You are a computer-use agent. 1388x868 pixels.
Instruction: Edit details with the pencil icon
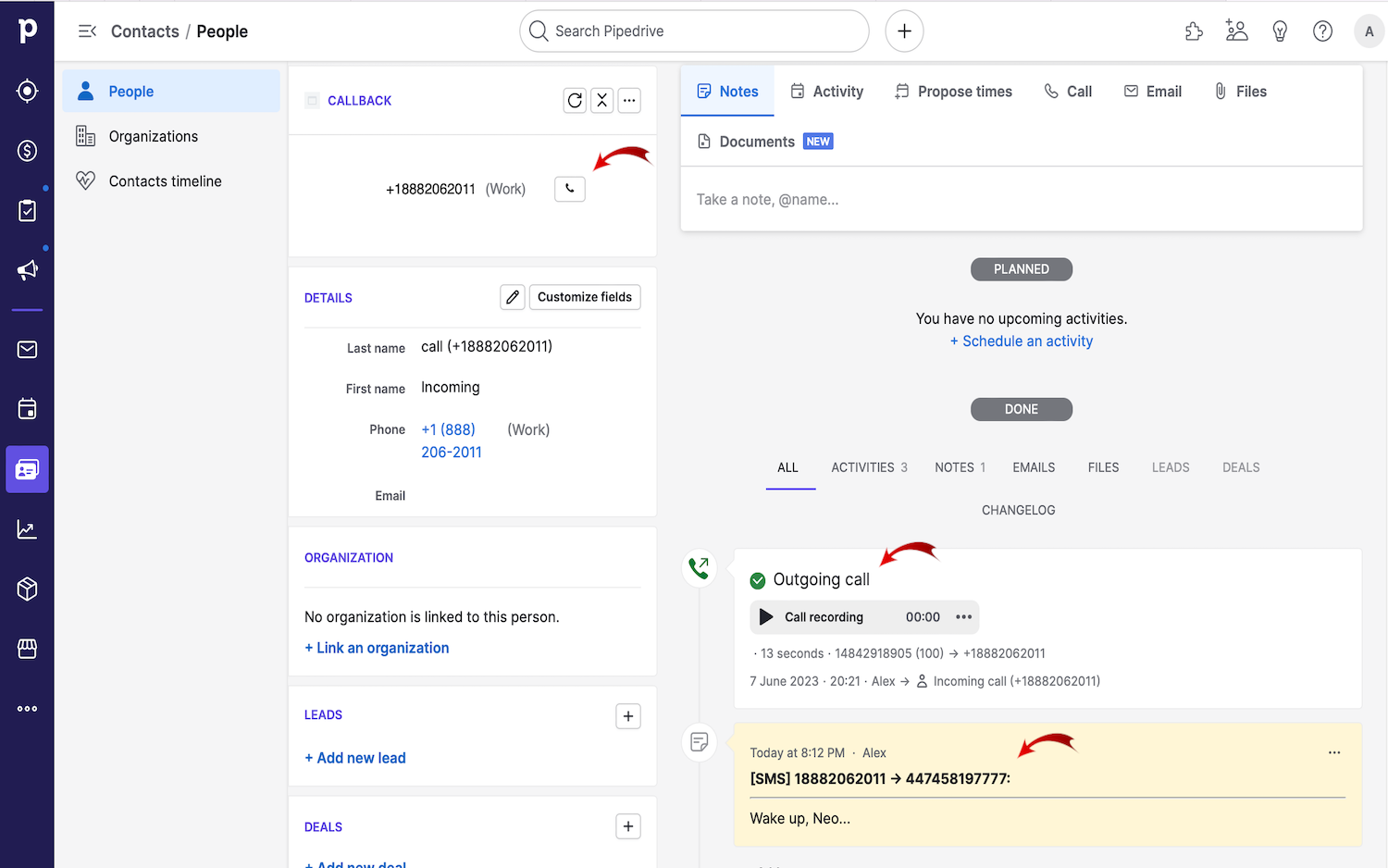(513, 297)
